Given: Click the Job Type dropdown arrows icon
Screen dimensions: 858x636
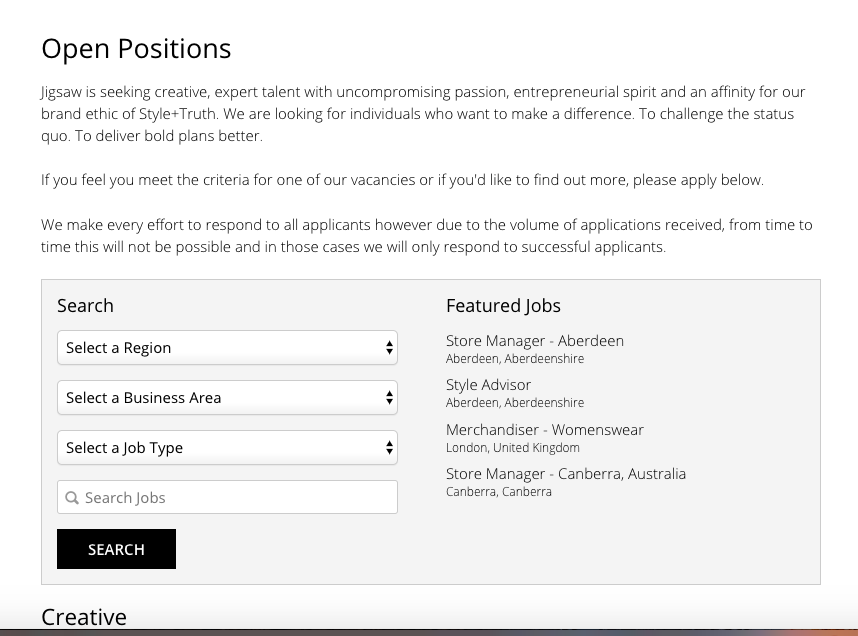Looking at the screenshot, I should pos(389,448).
